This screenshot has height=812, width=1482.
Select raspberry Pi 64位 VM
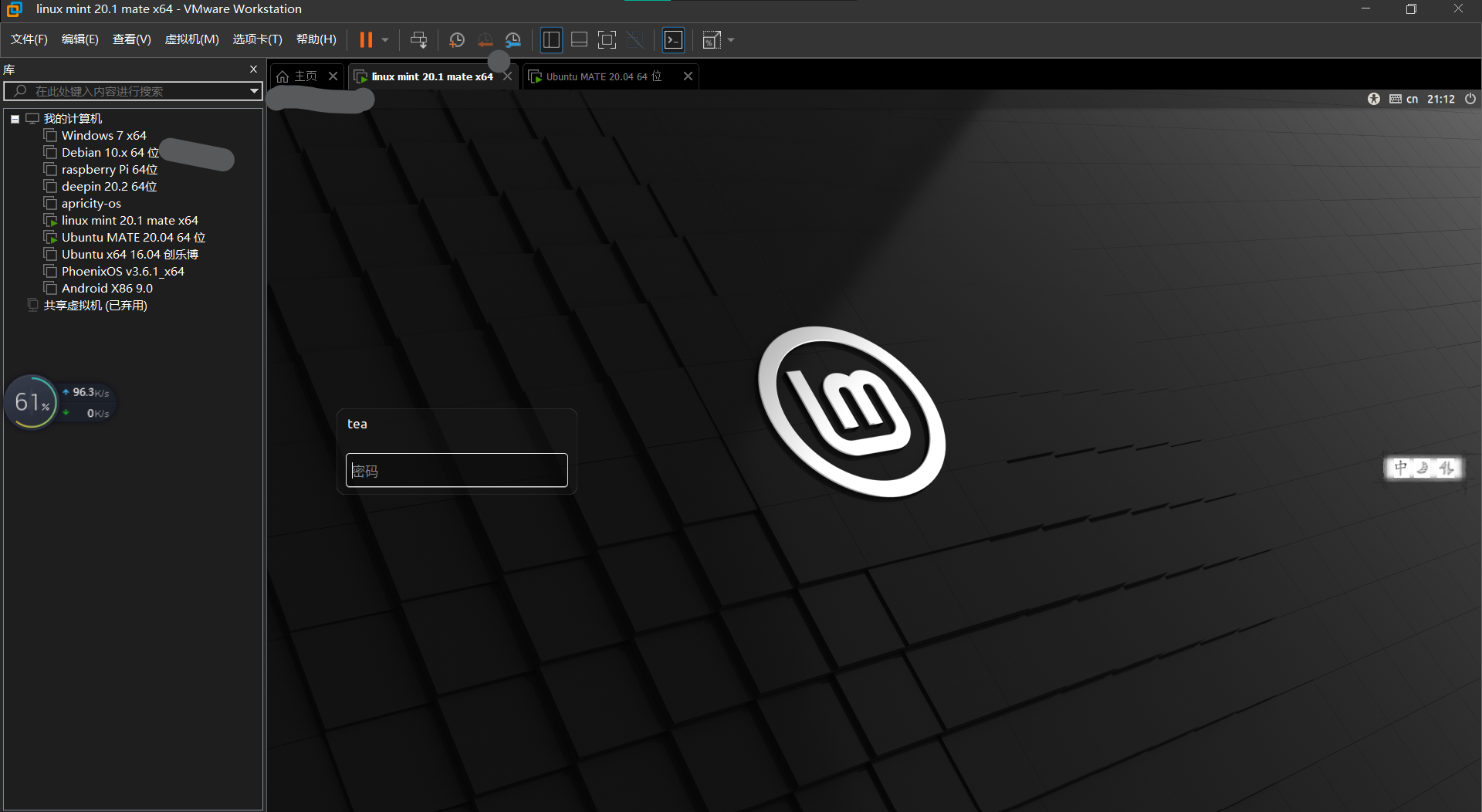110,170
